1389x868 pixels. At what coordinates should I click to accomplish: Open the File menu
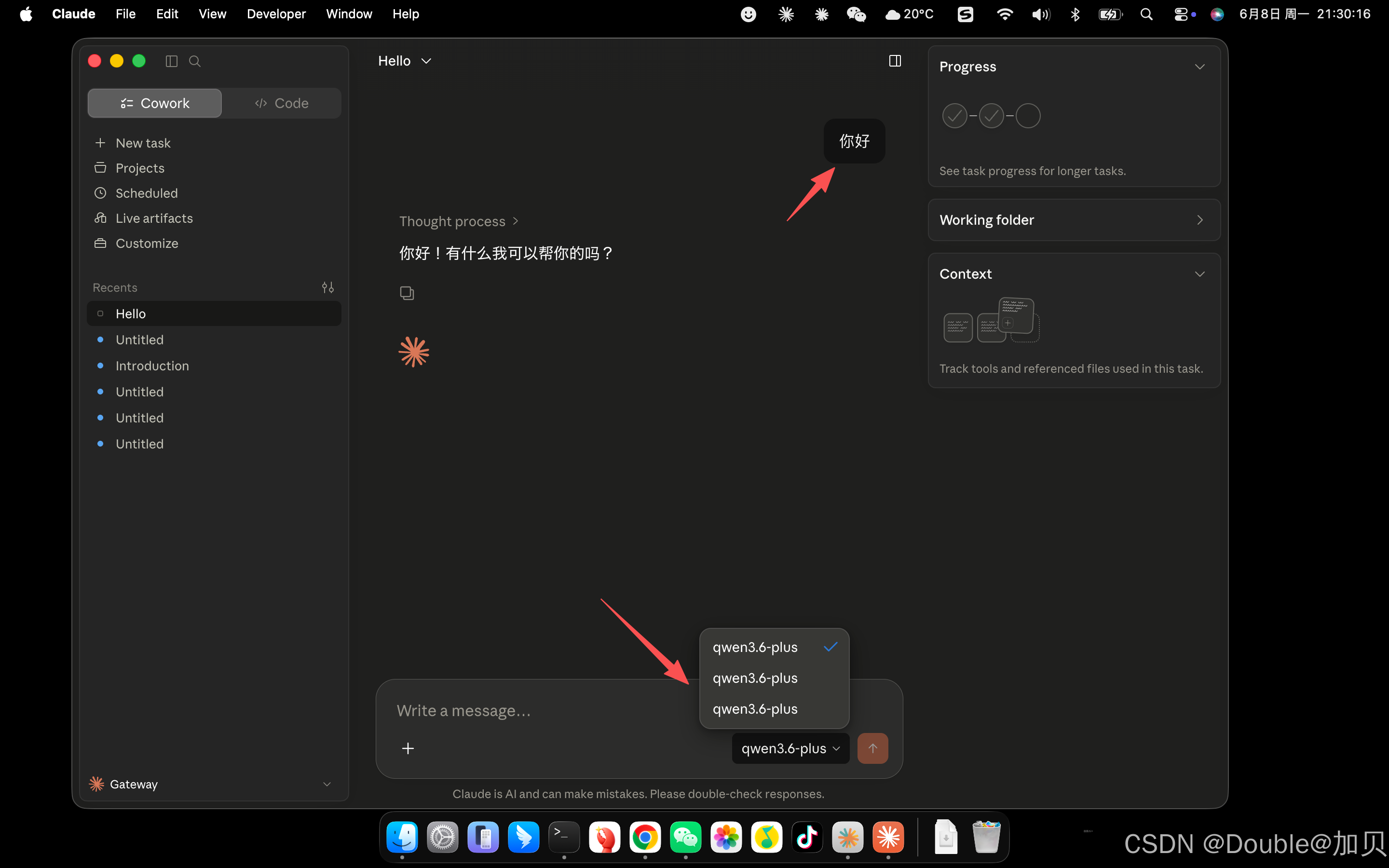tap(125, 14)
